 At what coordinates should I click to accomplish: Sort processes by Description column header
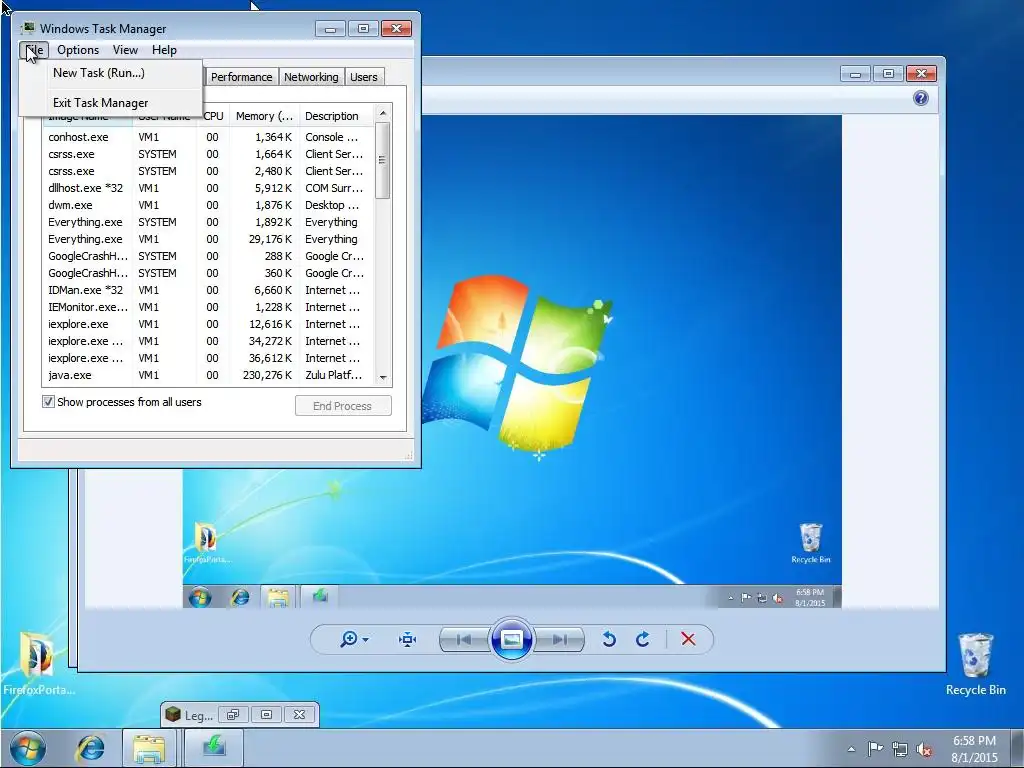[336, 116]
